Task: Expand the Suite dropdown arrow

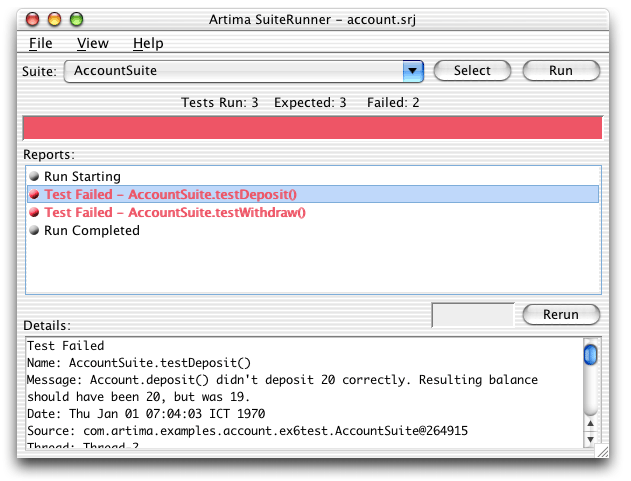Action: coord(413,71)
